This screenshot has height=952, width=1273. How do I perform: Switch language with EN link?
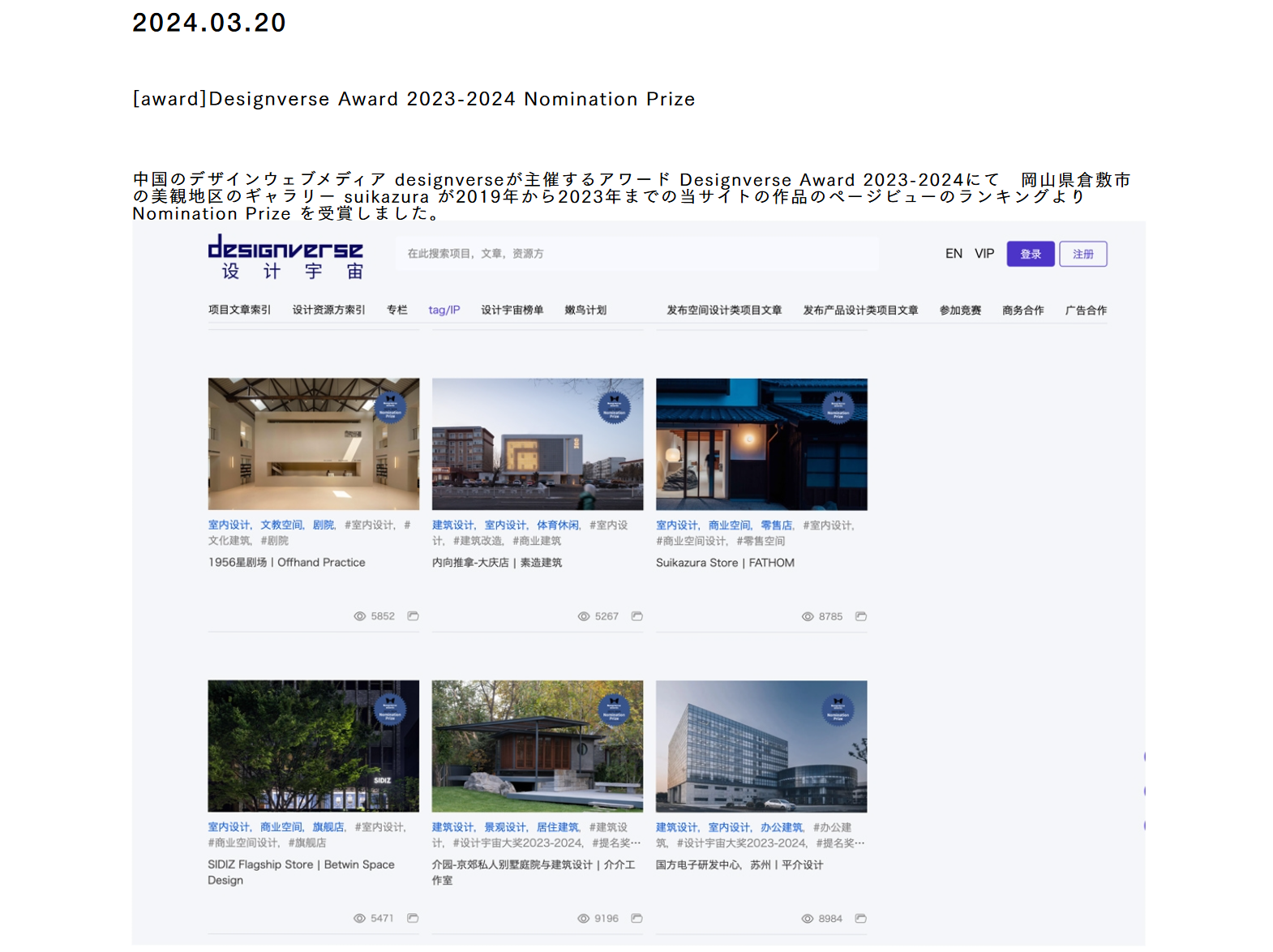(954, 254)
